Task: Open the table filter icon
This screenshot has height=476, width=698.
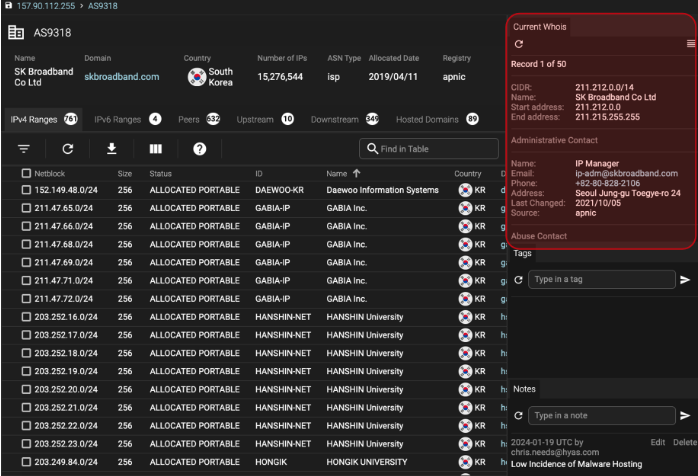Action: point(25,149)
